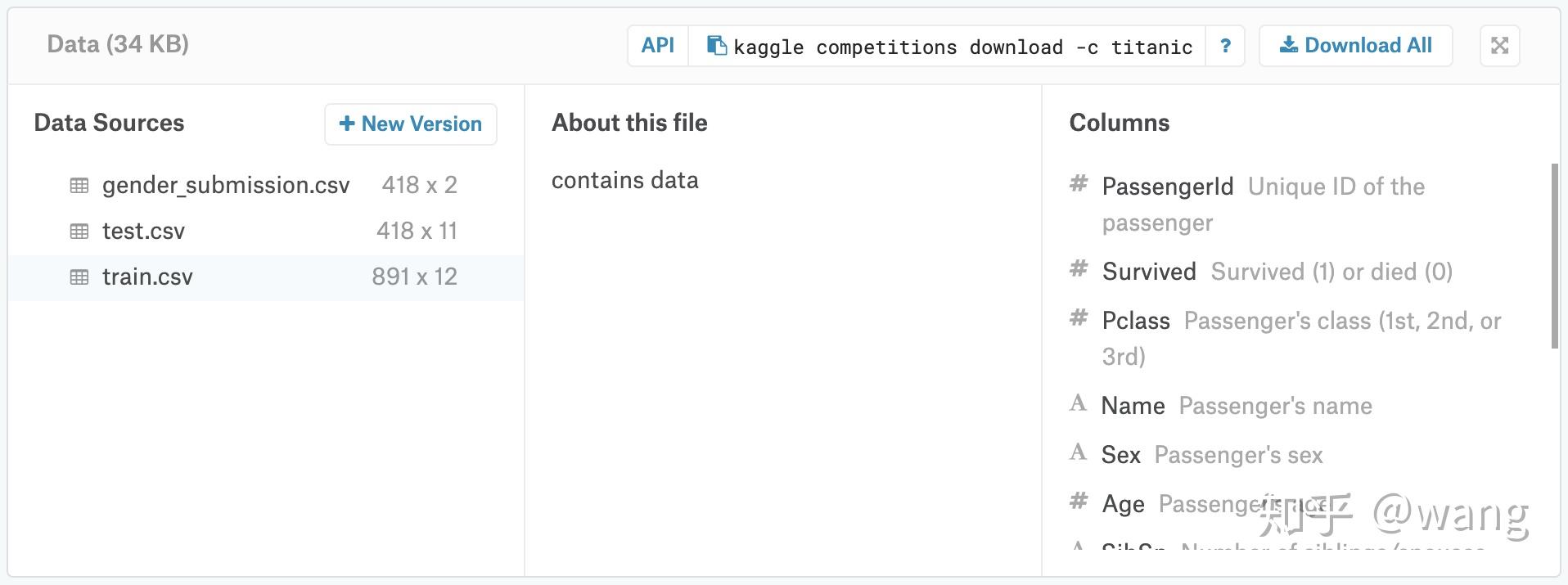Select train.csv data source

click(x=148, y=277)
